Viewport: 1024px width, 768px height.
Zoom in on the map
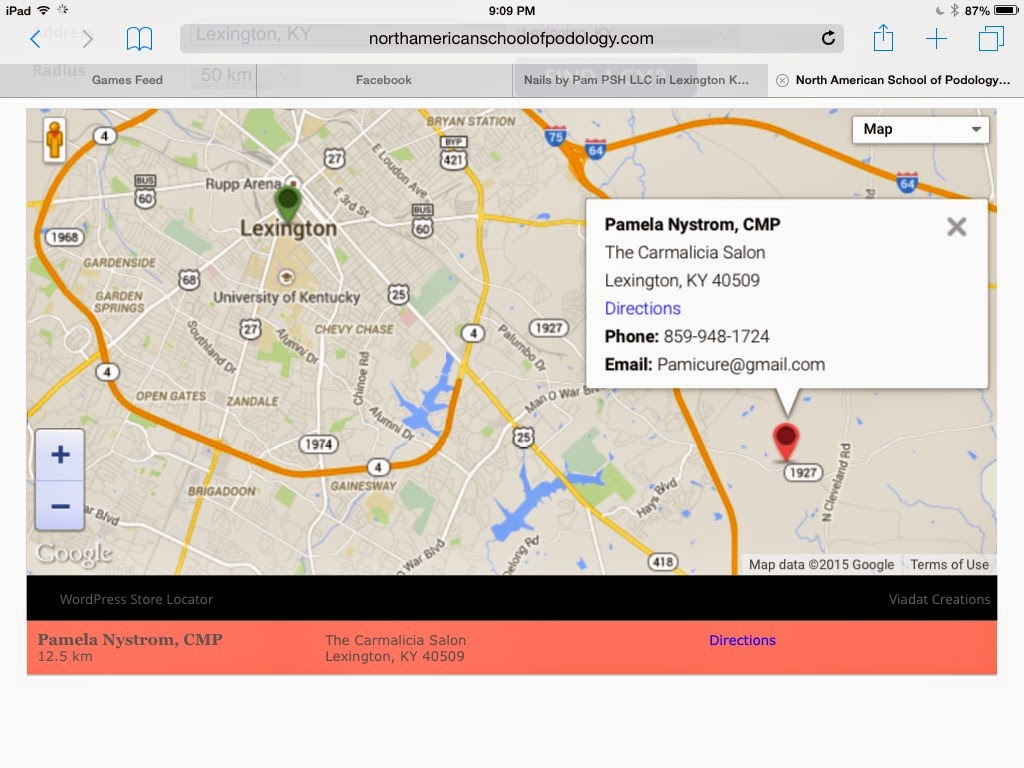(x=60, y=455)
